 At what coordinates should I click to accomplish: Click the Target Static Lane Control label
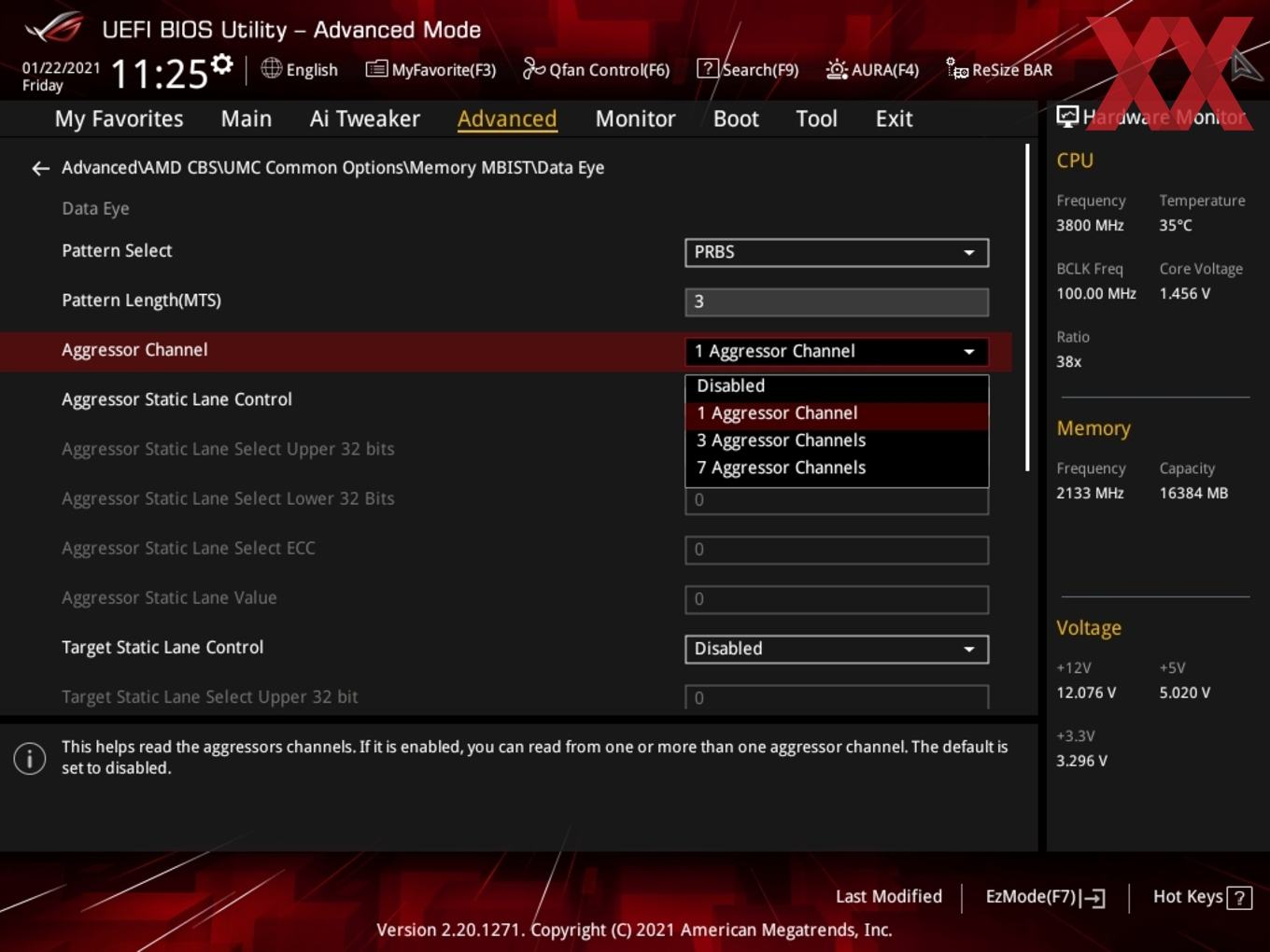(162, 647)
